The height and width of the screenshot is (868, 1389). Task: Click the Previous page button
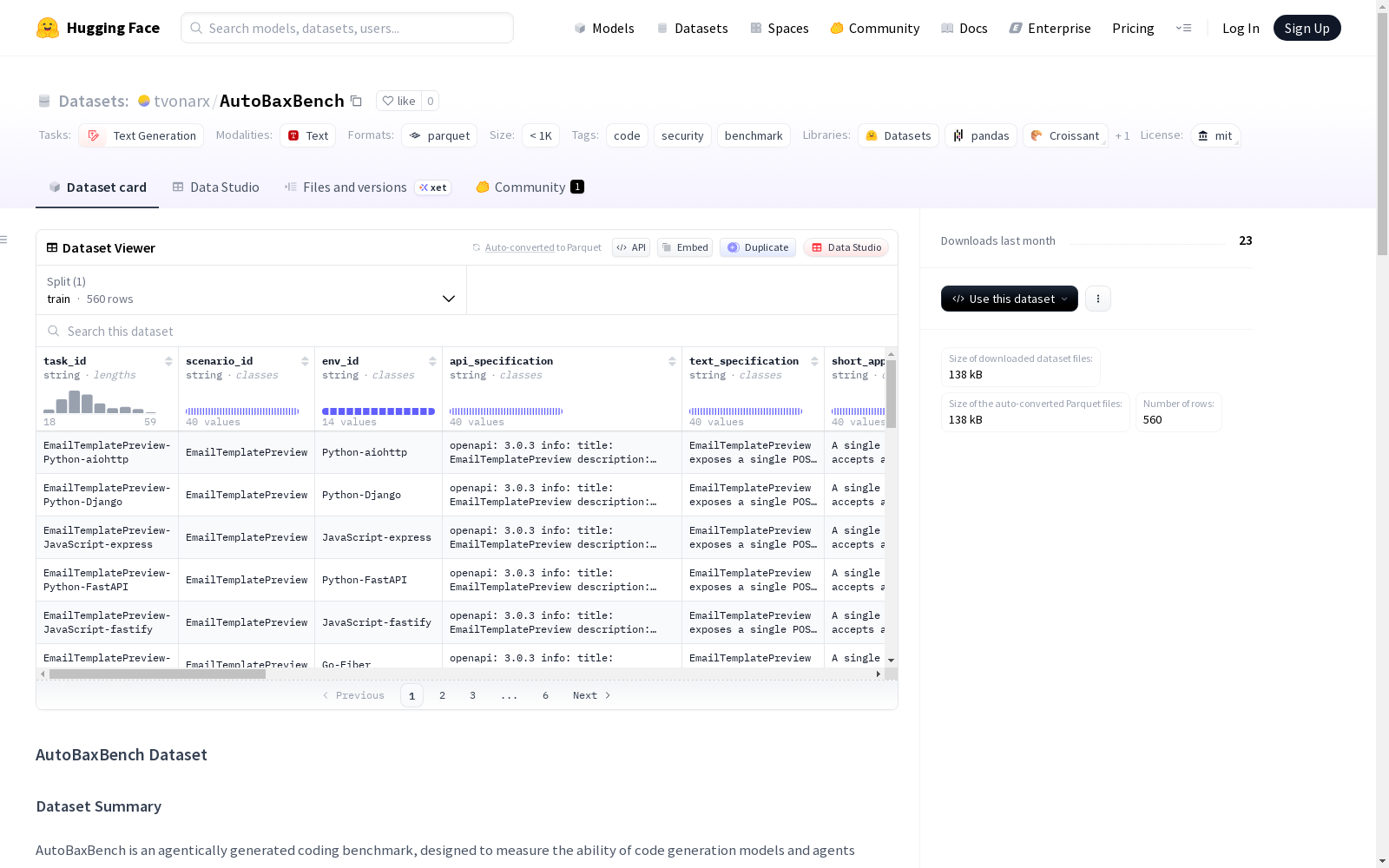353,695
